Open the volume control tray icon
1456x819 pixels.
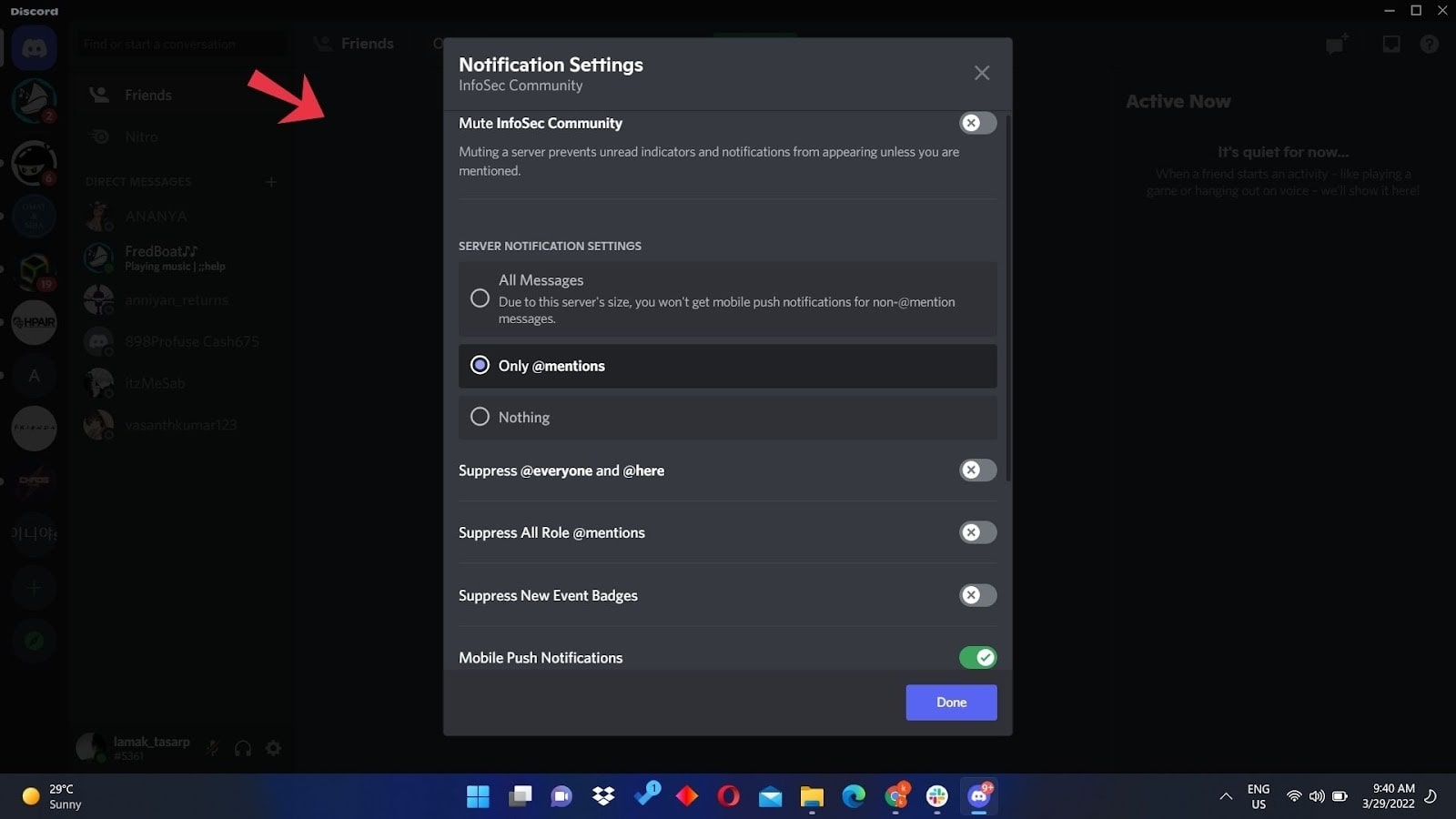point(1317,796)
